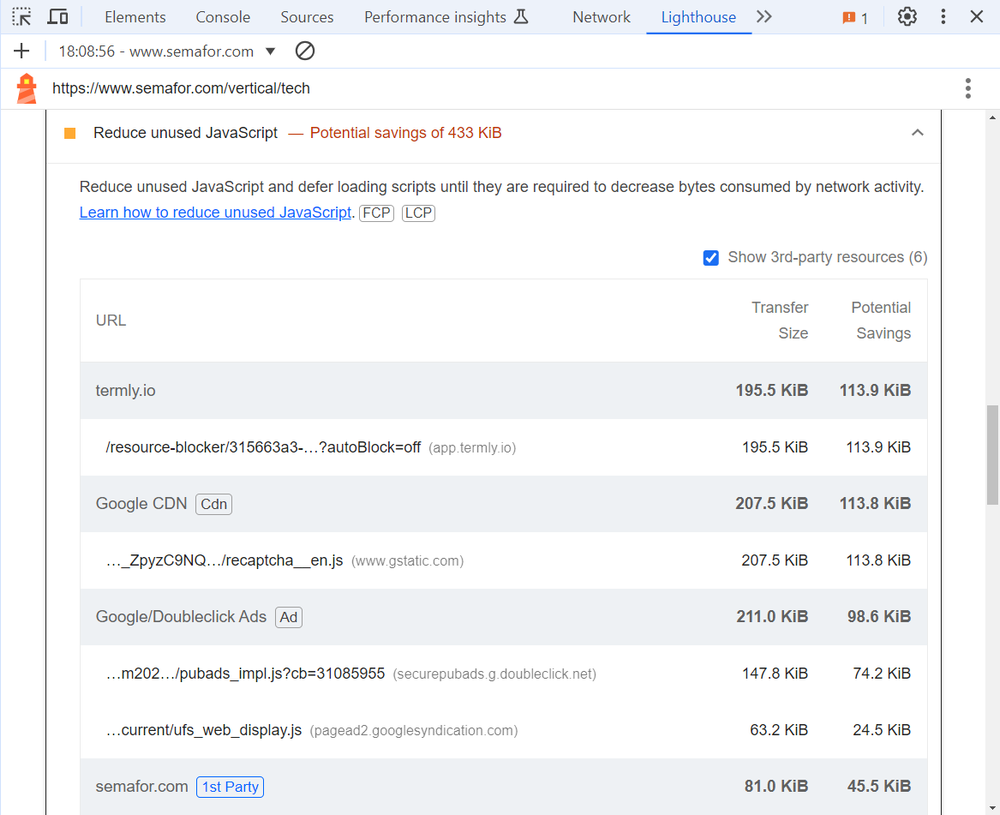Open the DevTools customize kebab menu
Image resolution: width=1000 pixels, height=815 pixels.
coord(943,17)
